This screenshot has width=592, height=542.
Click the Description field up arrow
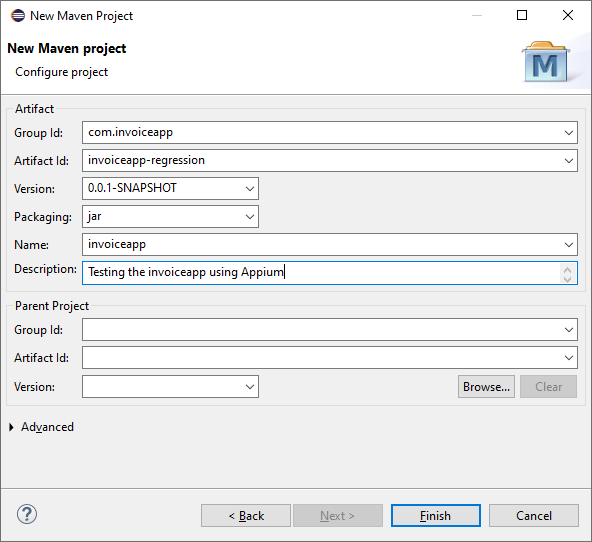point(567,269)
